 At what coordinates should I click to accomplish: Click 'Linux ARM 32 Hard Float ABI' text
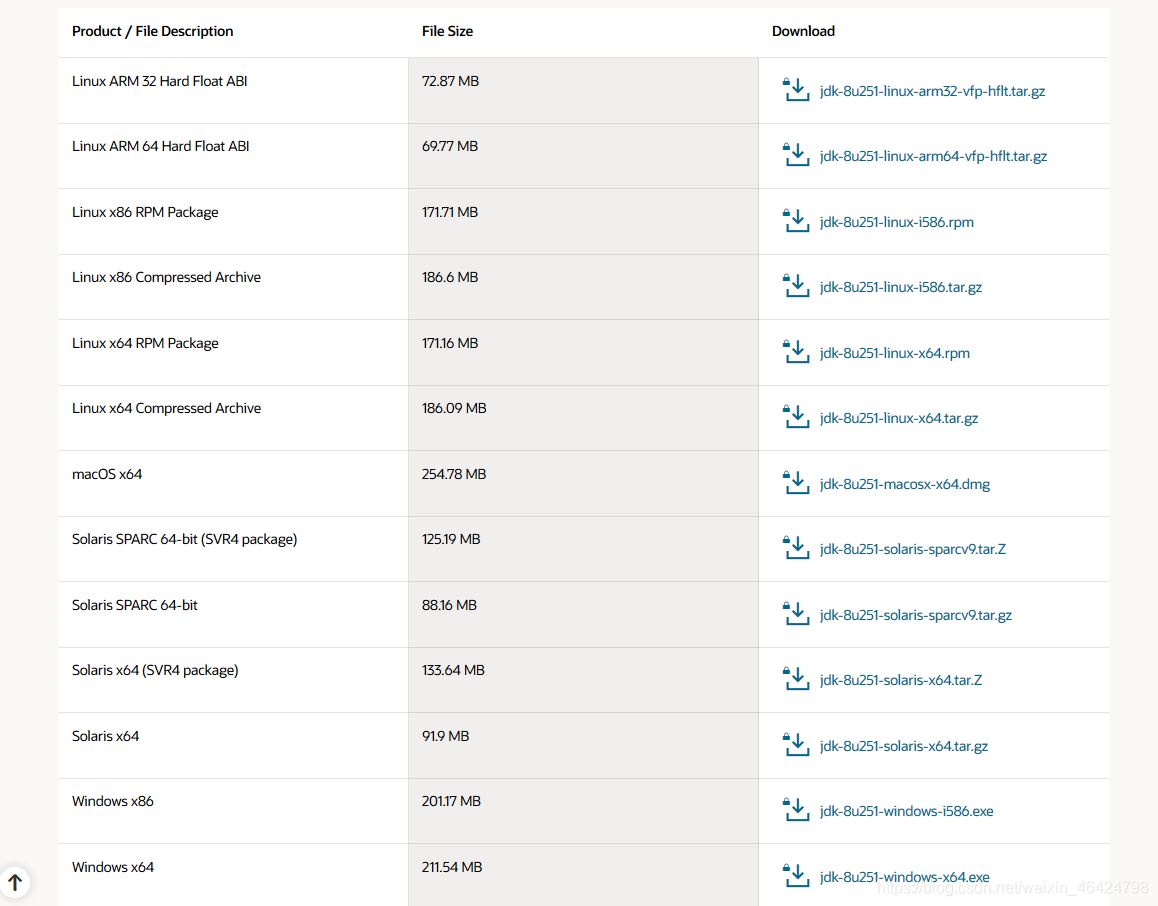point(160,81)
